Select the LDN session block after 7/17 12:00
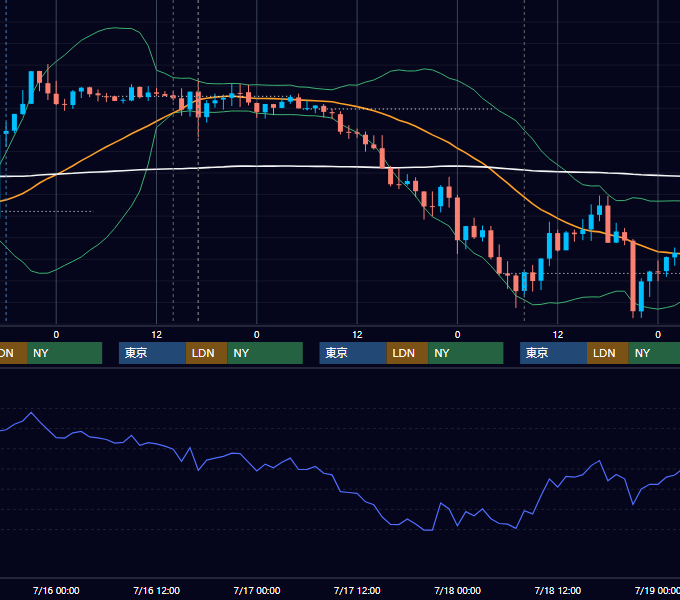The height and width of the screenshot is (600, 680). point(407,353)
